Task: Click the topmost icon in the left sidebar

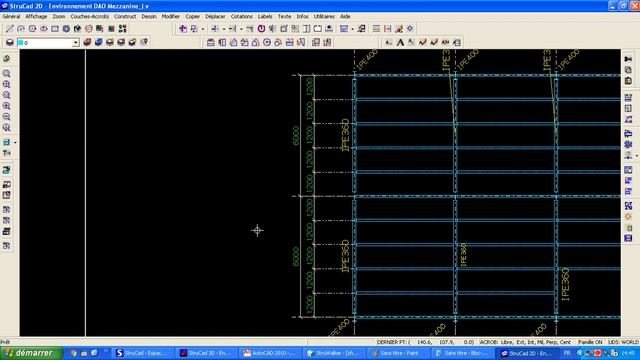Action: point(7,59)
